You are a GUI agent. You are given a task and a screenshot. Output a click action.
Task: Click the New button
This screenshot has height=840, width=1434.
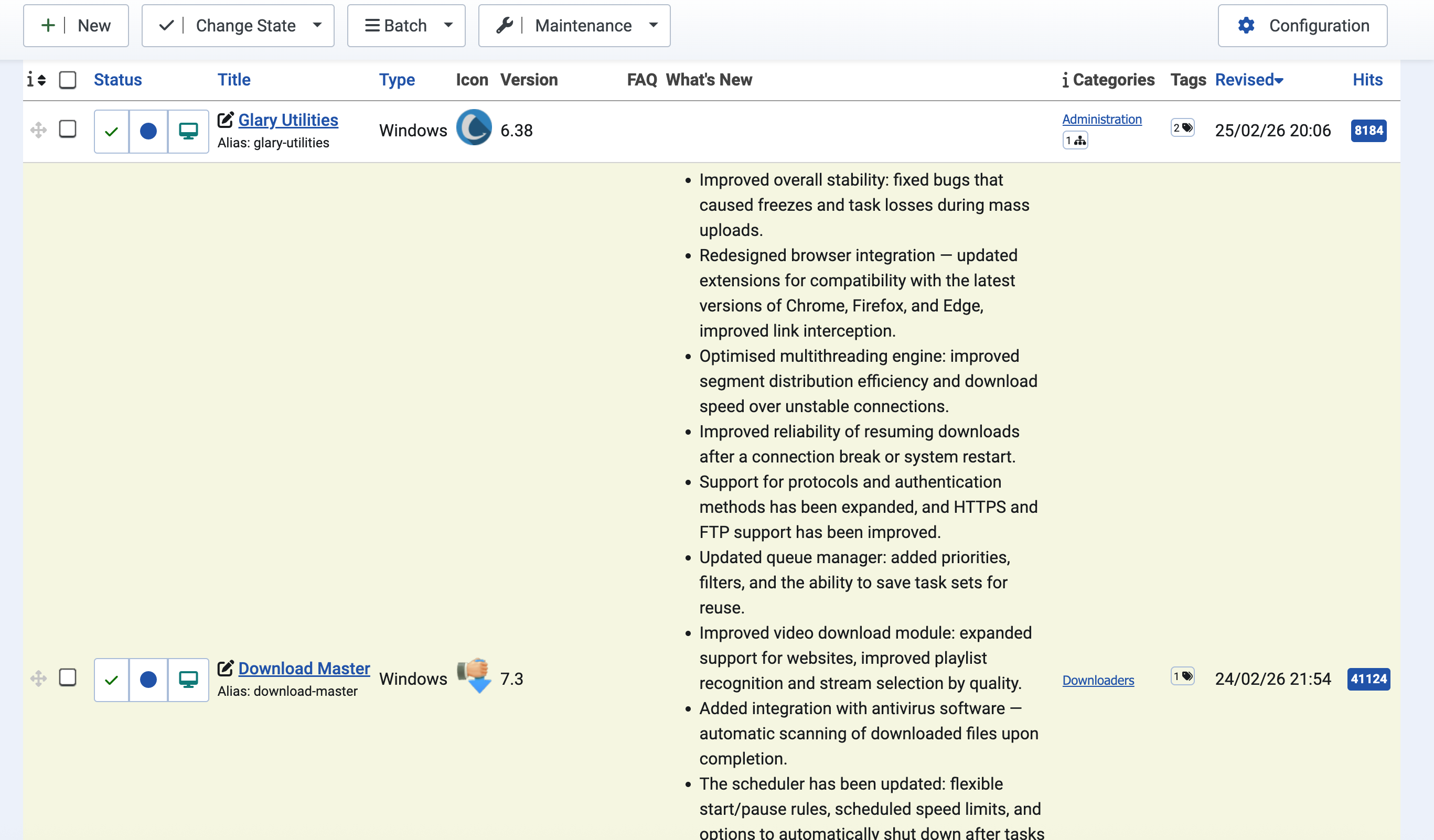pos(76,26)
